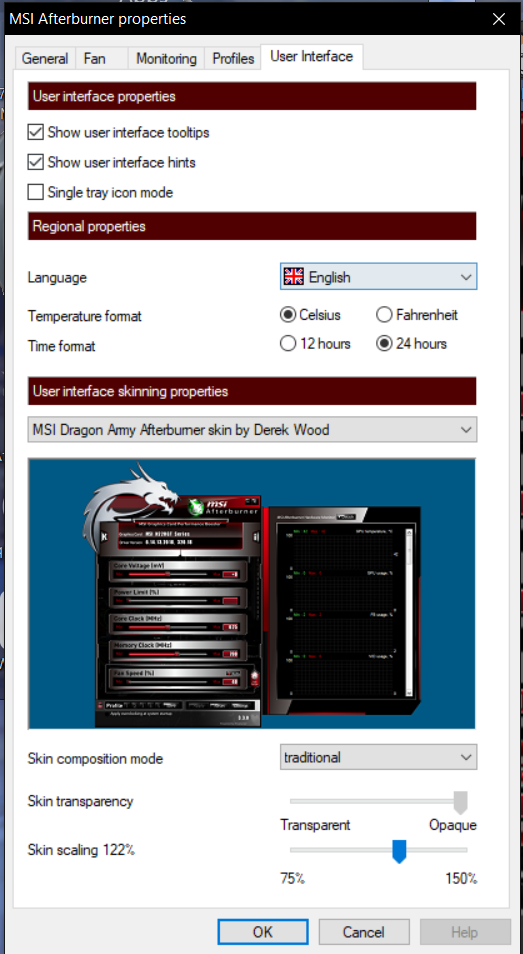Click the User interface properties header
This screenshot has height=954, width=523.
point(252,97)
